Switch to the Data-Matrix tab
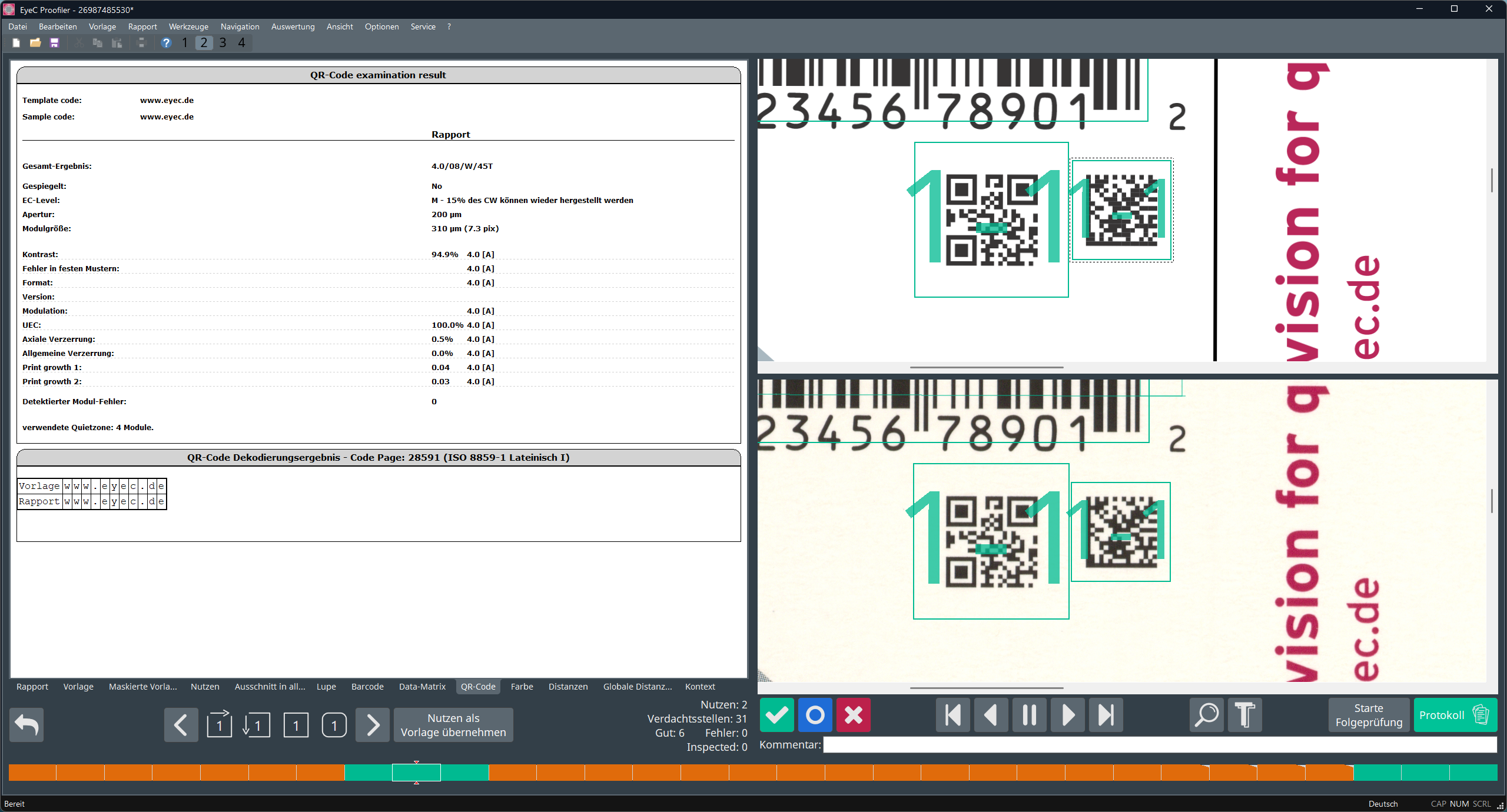Viewport: 1507px width, 812px height. 422,687
